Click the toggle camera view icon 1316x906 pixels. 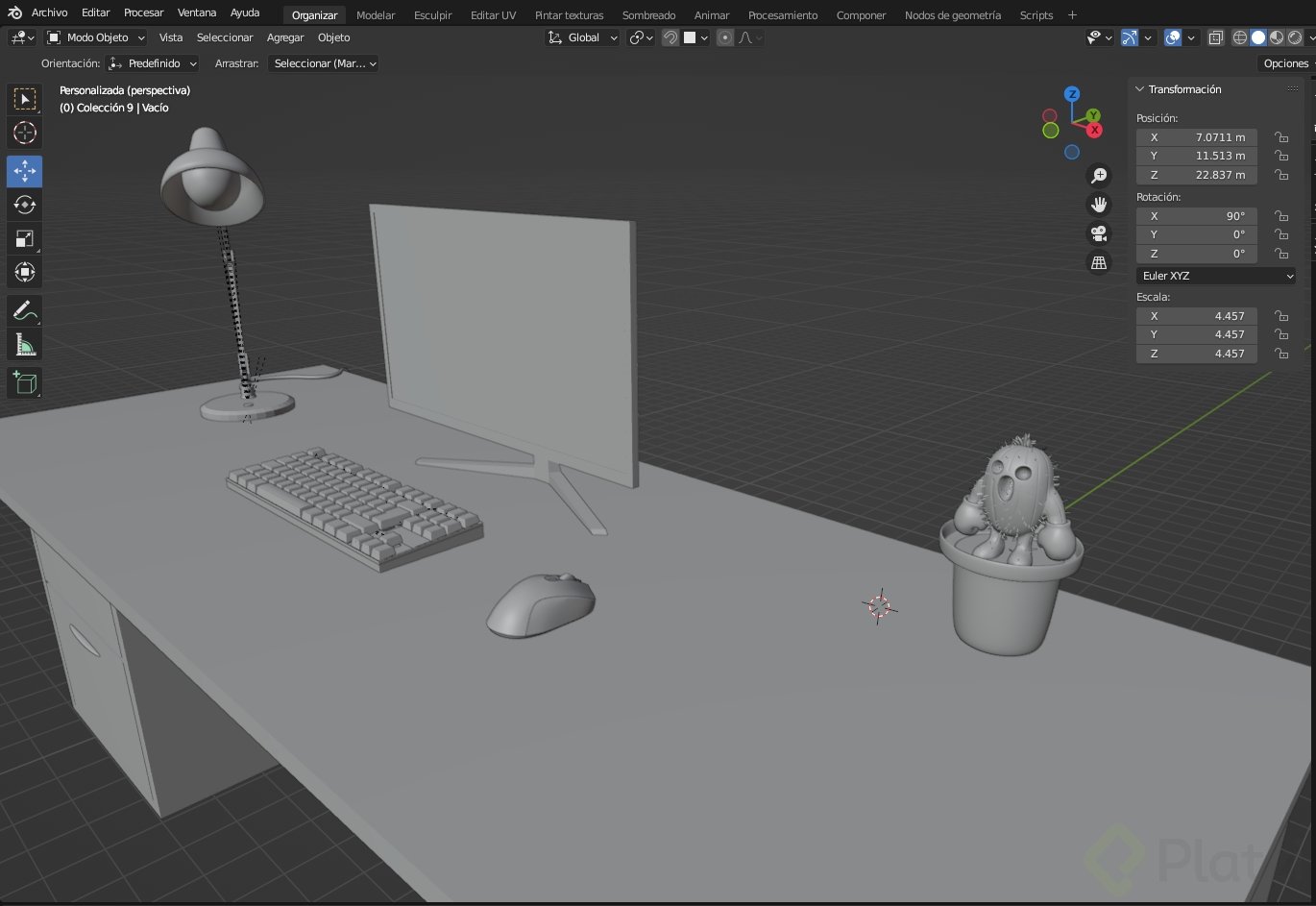point(1099,233)
